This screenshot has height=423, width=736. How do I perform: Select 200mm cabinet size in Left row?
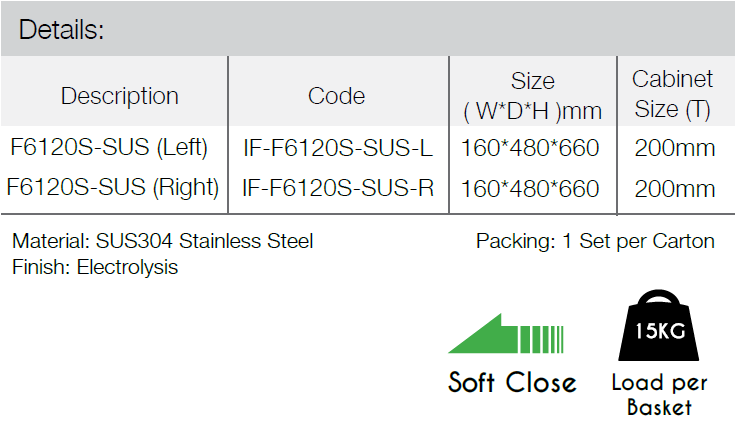pyautogui.click(x=675, y=148)
